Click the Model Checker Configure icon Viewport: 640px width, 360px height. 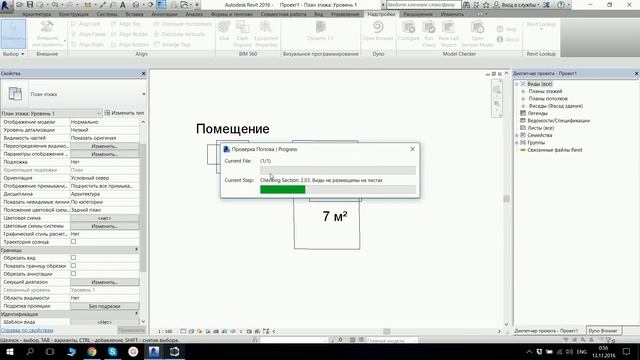(x=409, y=27)
